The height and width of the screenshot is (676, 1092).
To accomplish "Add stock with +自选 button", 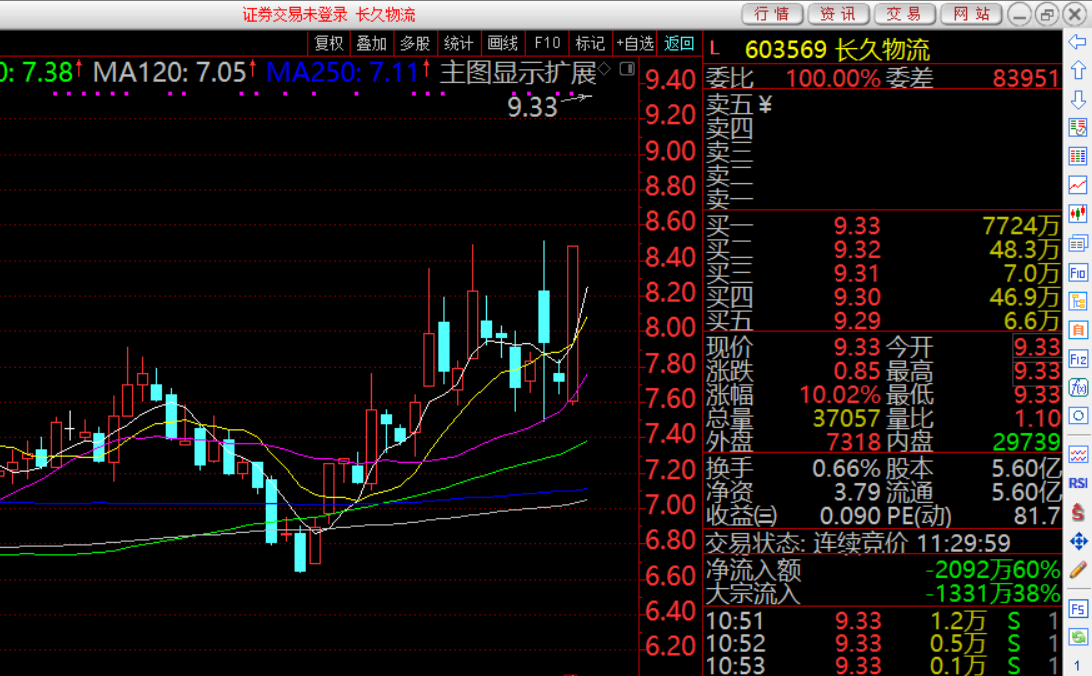I will coord(635,43).
